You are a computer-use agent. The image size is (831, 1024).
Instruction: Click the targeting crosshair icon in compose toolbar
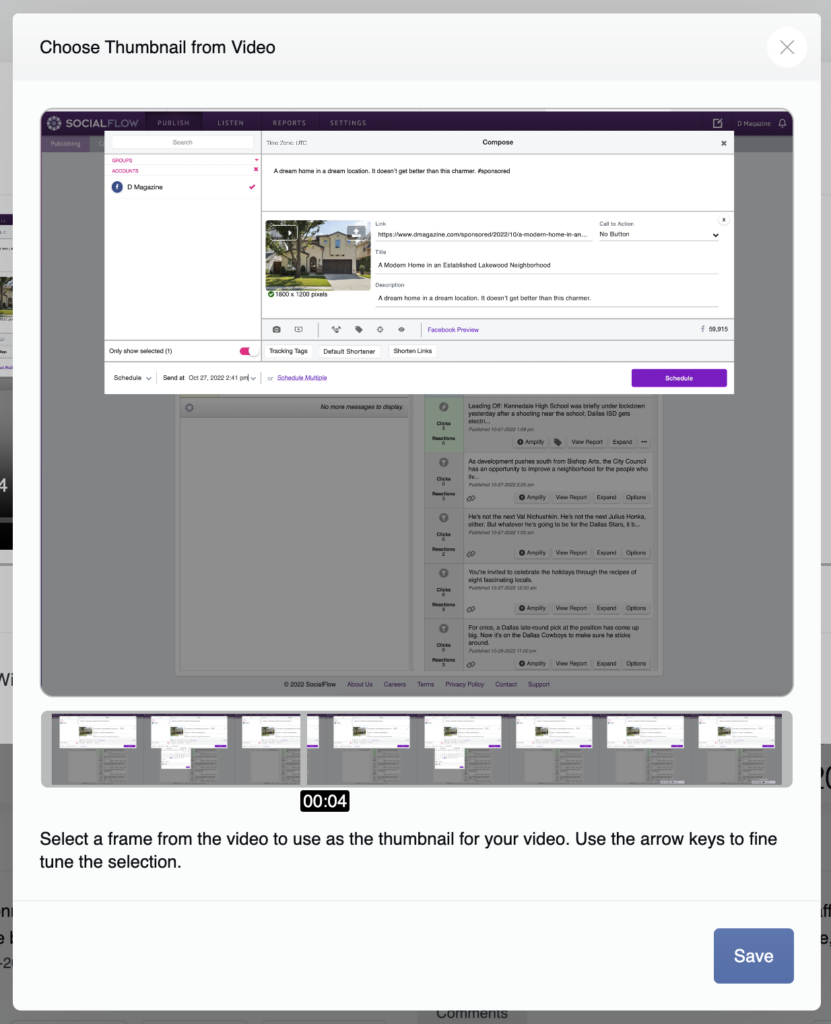coord(380,330)
